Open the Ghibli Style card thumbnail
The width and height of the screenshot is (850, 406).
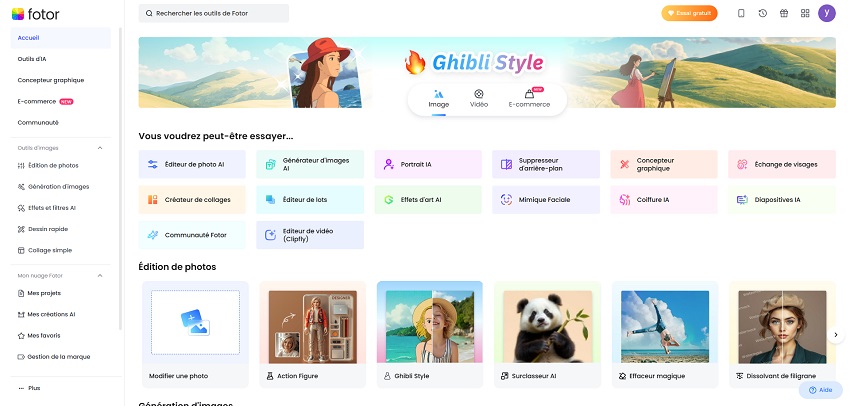point(430,327)
